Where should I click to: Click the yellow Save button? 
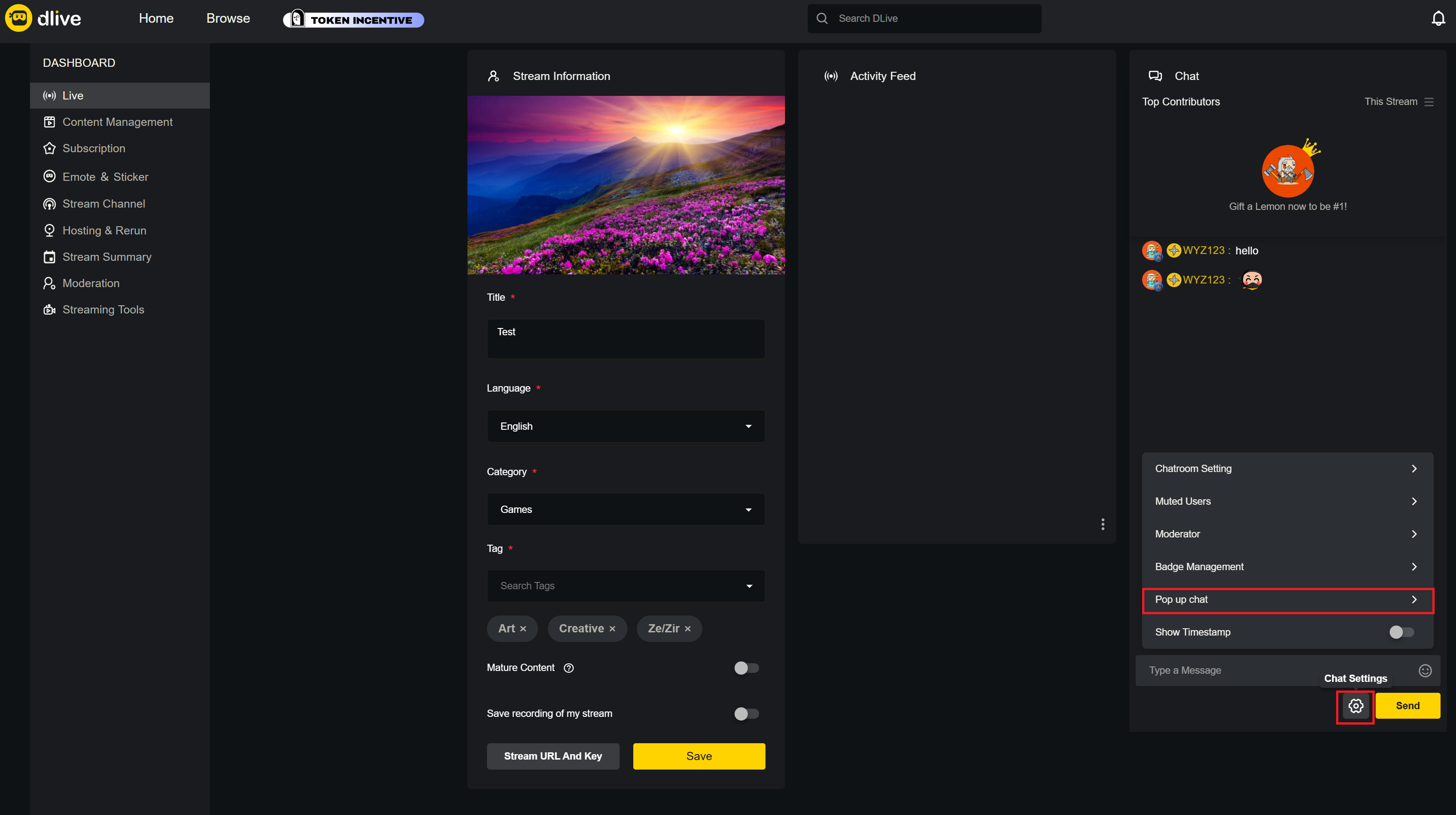click(699, 755)
